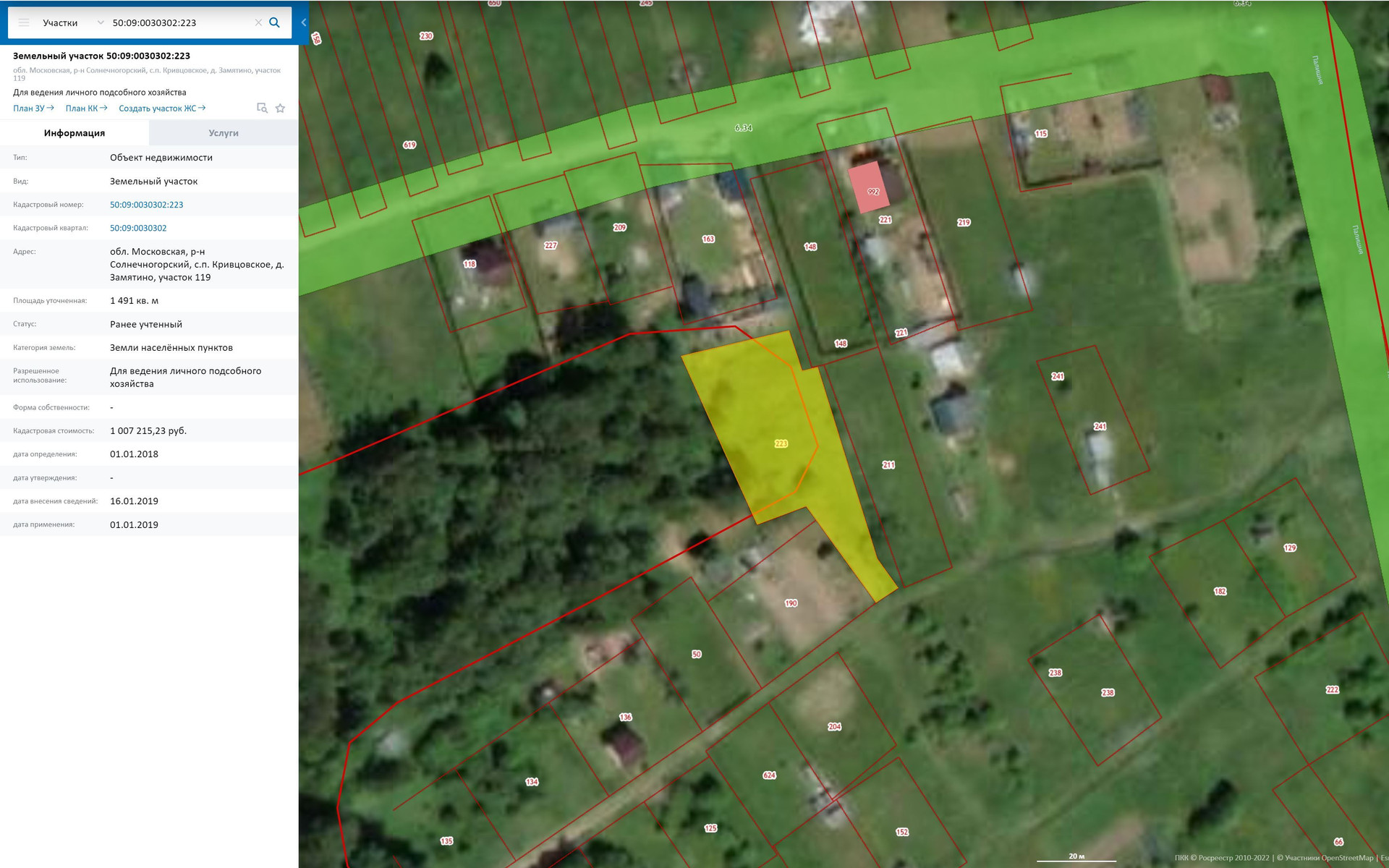Clear the search field with X
This screenshot has width=1389, height=868.
[258, 23]
